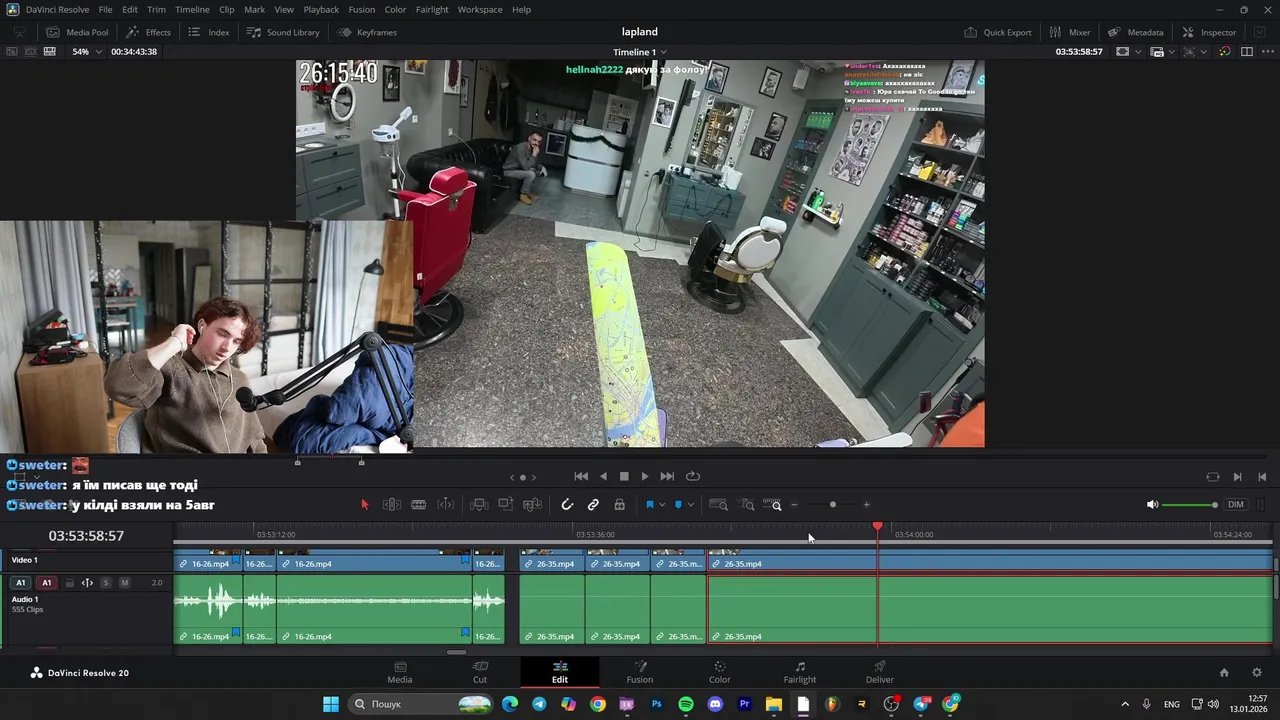Viewport: 1280px width, 720px height.
Task: Switch to the Media page
Action: click(x=400, y=672)
